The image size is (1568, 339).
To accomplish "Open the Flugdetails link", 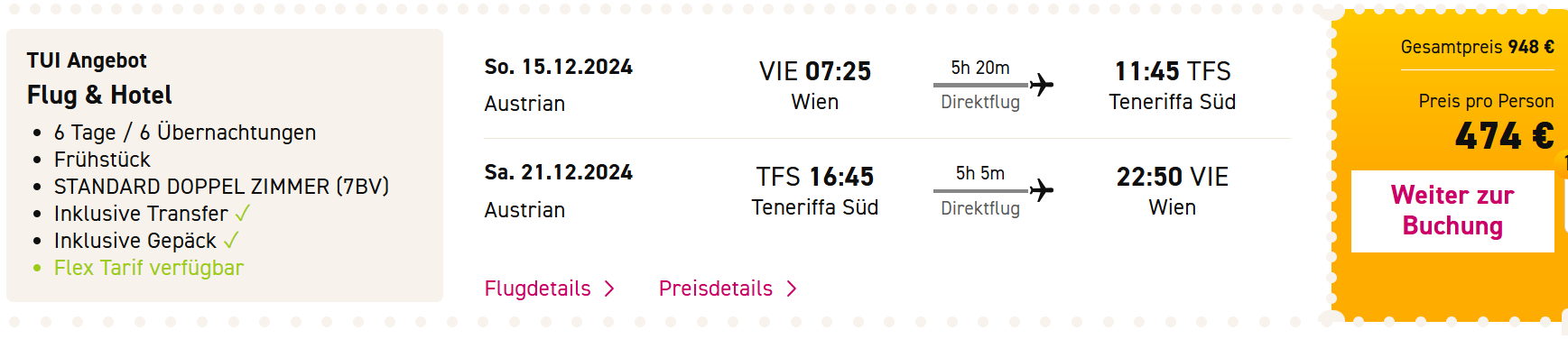I will click(537, 289).
